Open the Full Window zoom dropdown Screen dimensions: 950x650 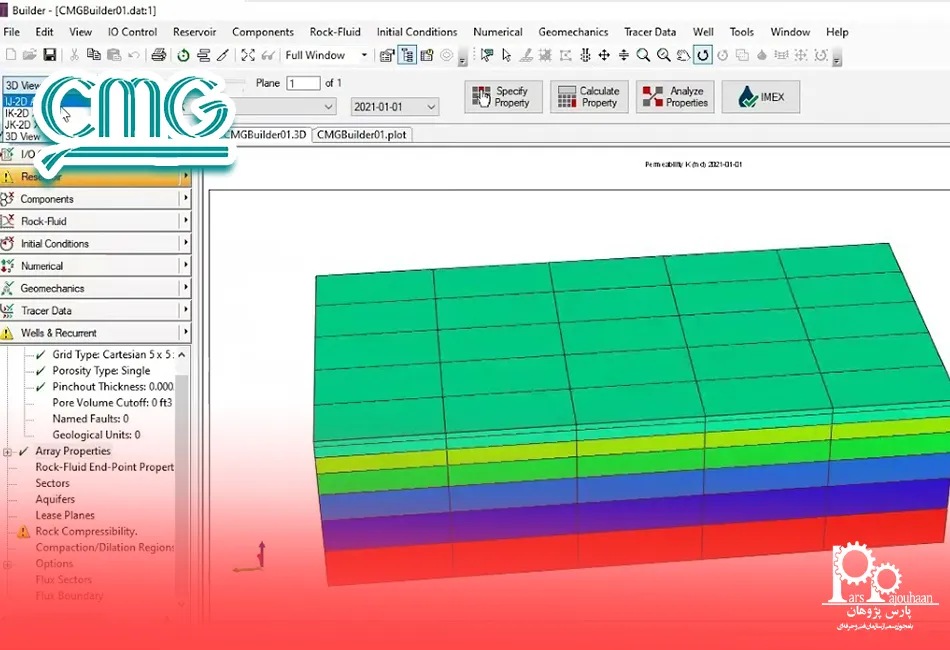[364, 55]
